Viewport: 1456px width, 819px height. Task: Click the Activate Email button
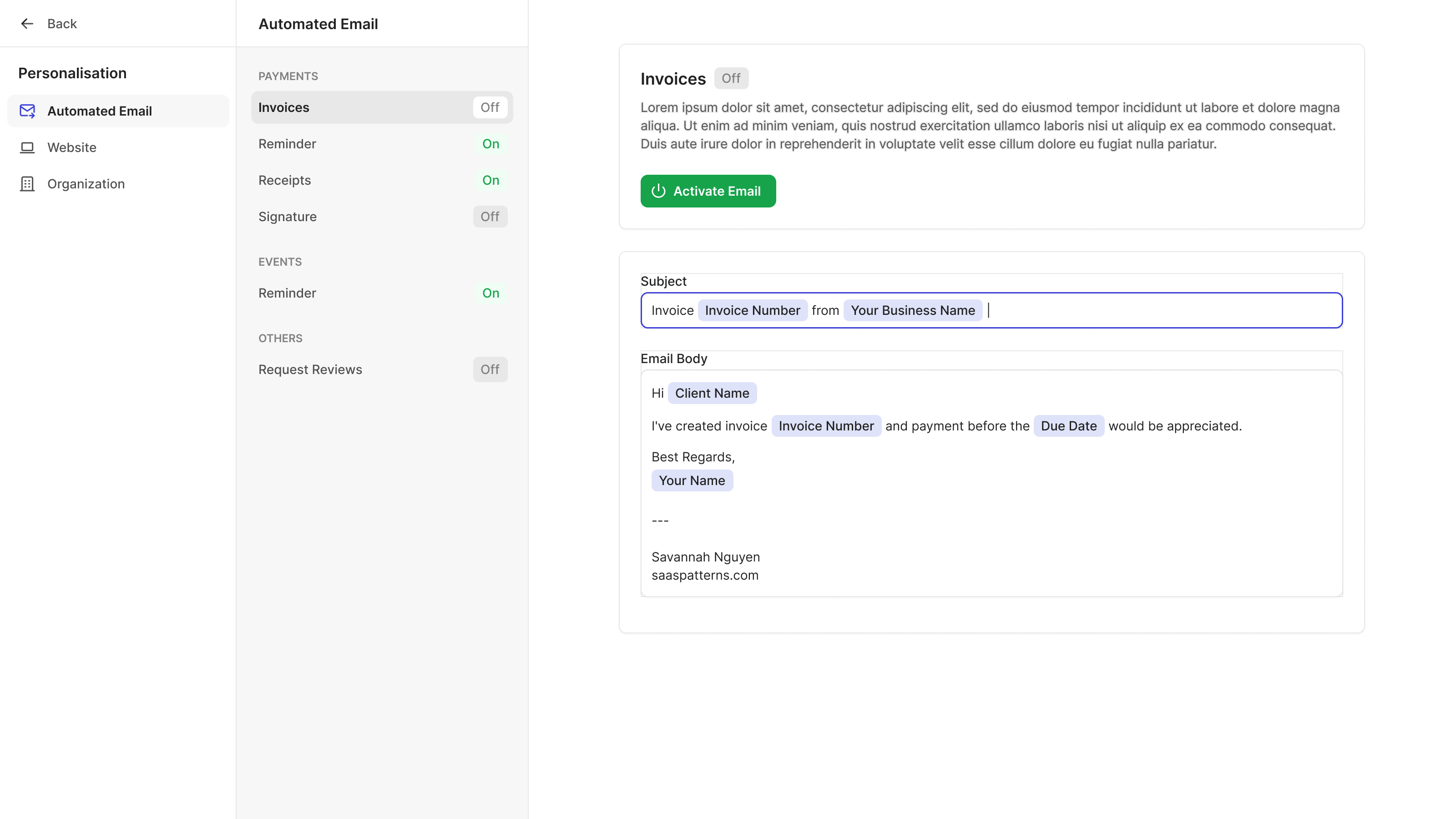pos(708,191)
